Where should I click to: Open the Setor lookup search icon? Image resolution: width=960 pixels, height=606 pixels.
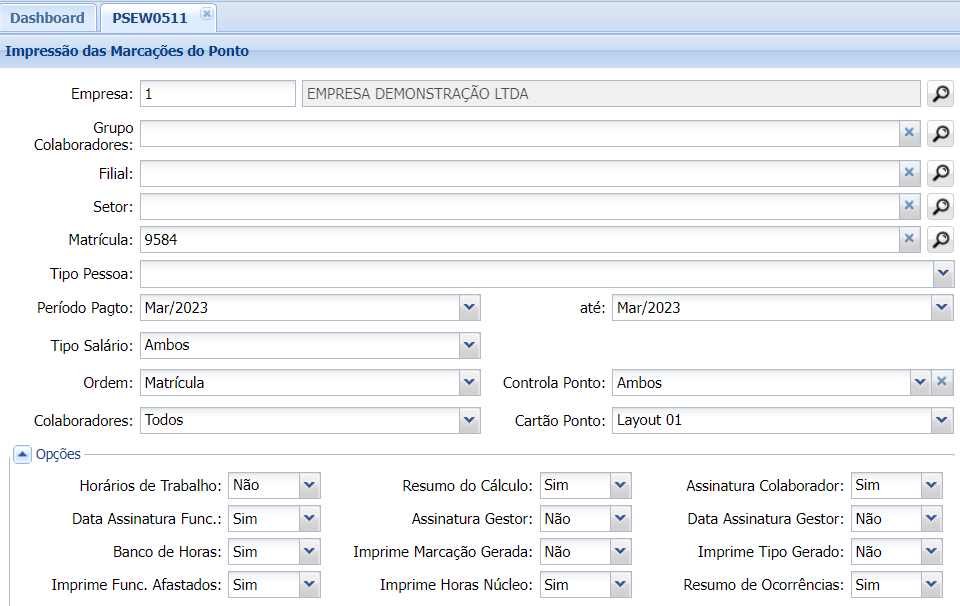(940, 207)
